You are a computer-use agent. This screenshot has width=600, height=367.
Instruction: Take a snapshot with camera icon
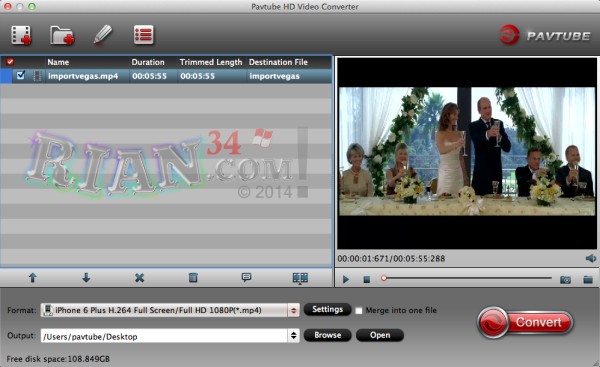point(565,280)
